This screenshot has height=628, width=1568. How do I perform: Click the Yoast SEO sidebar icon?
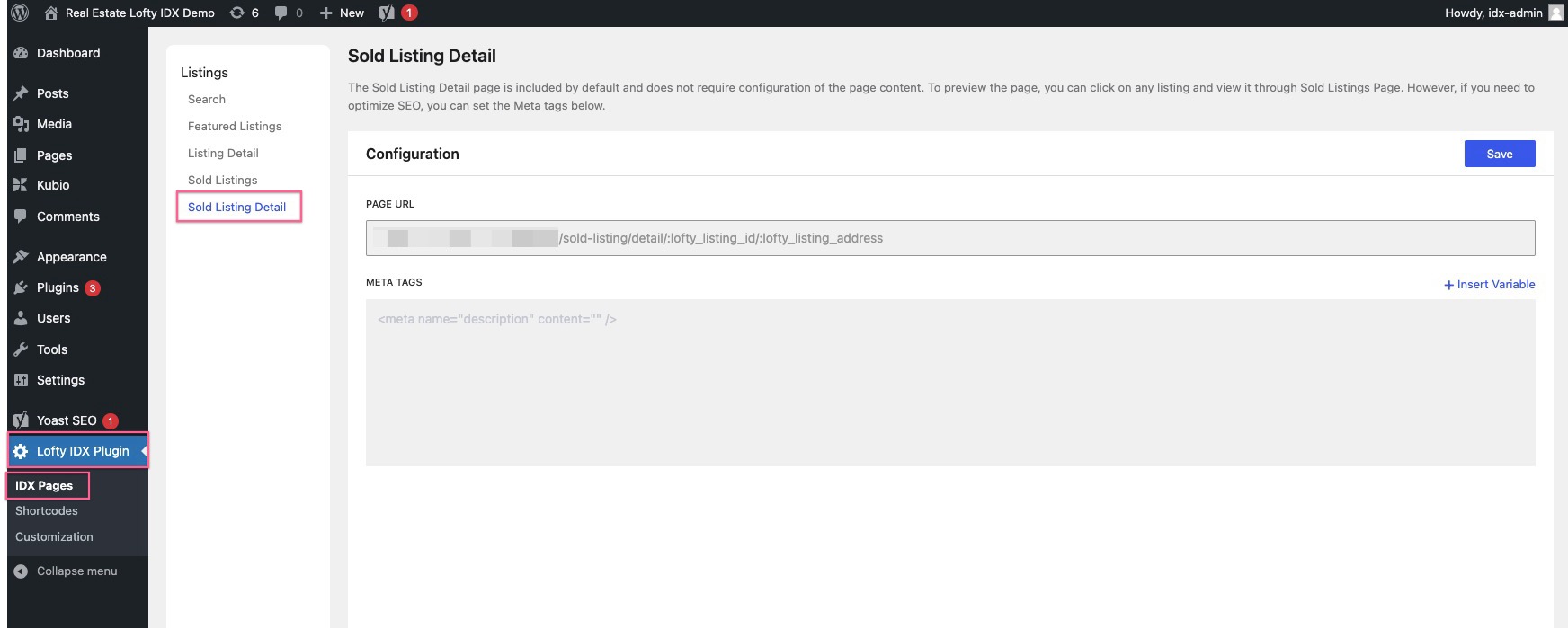tap(21, 420)
